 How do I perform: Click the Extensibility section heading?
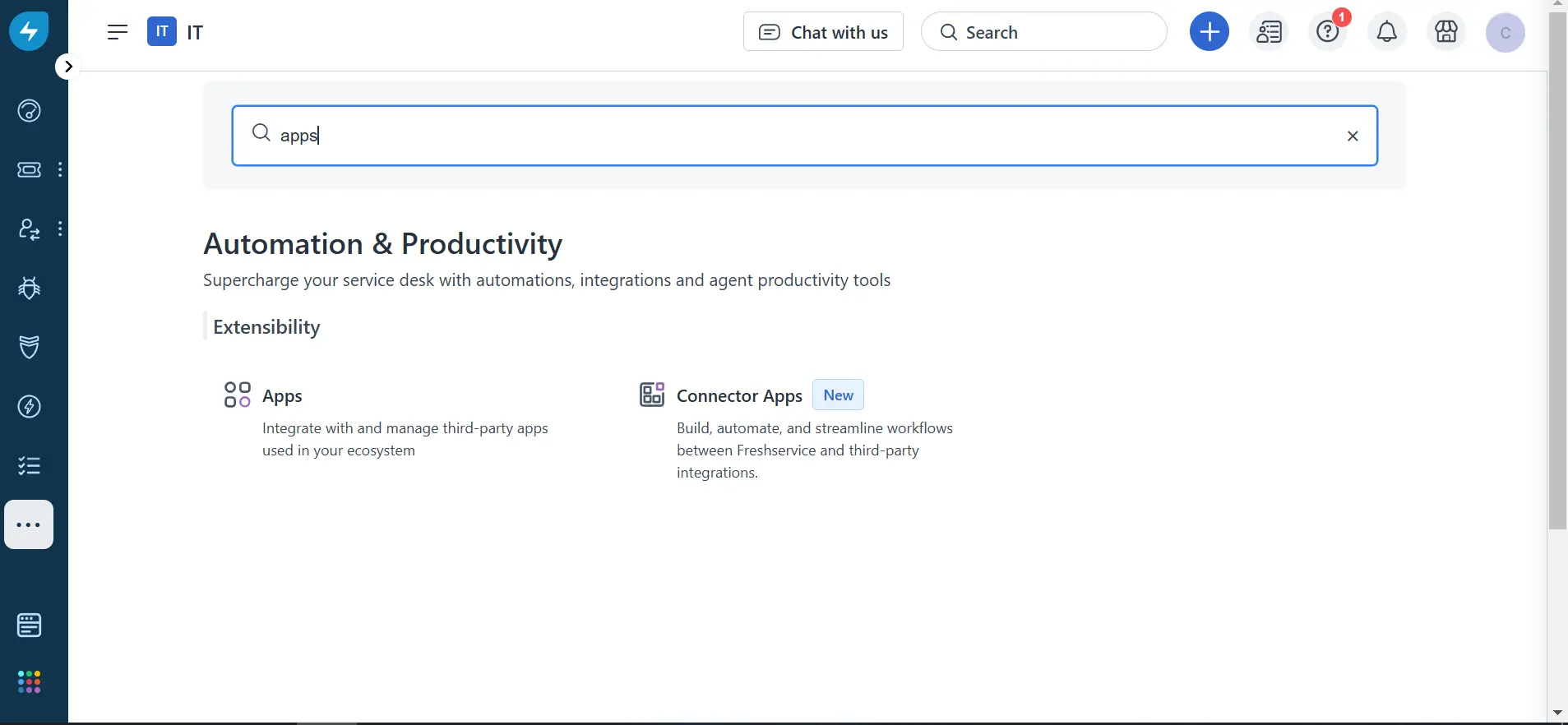coord(266,327)
